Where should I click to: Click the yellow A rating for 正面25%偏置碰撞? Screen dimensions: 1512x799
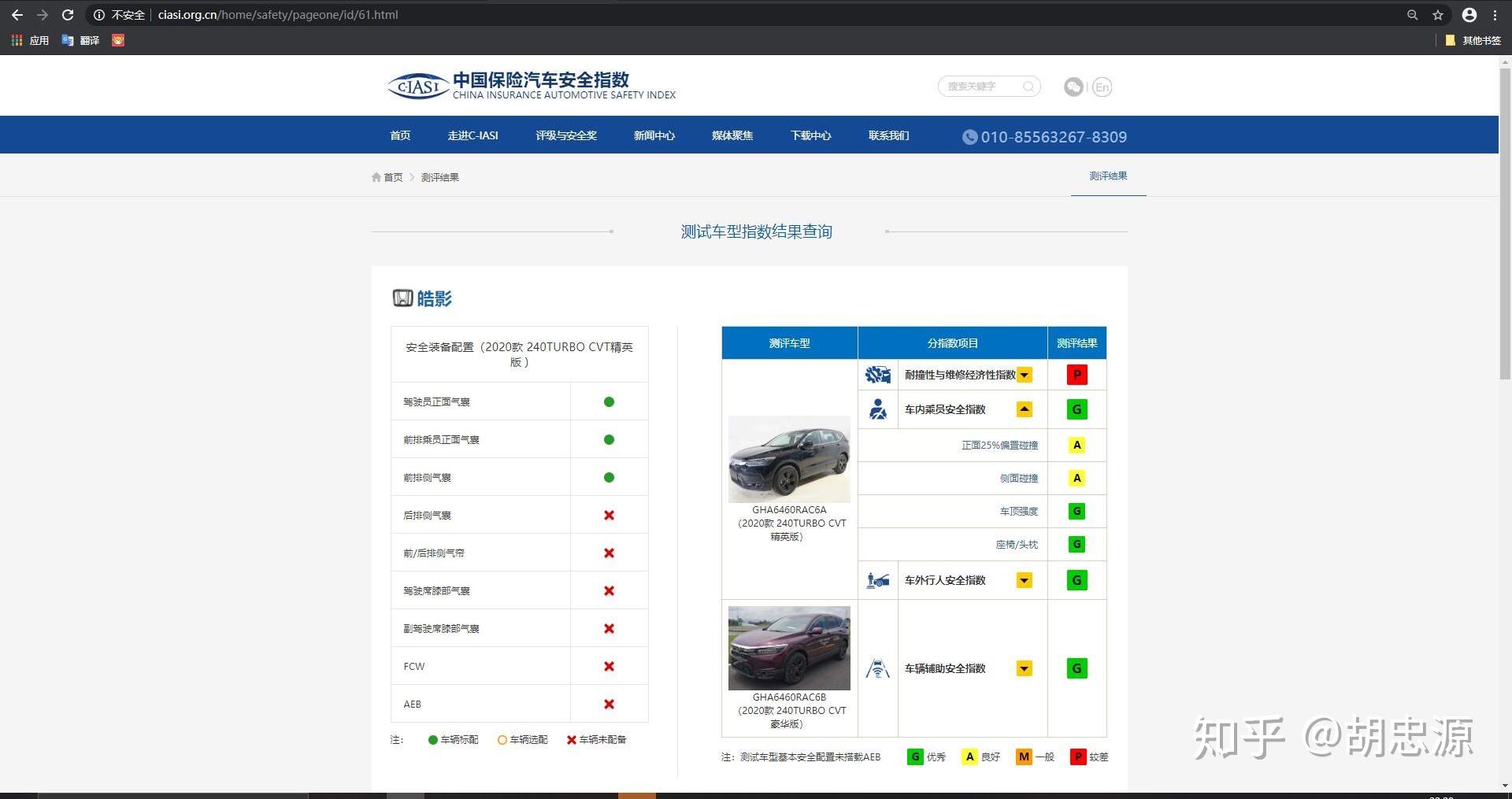[1077, 445]
